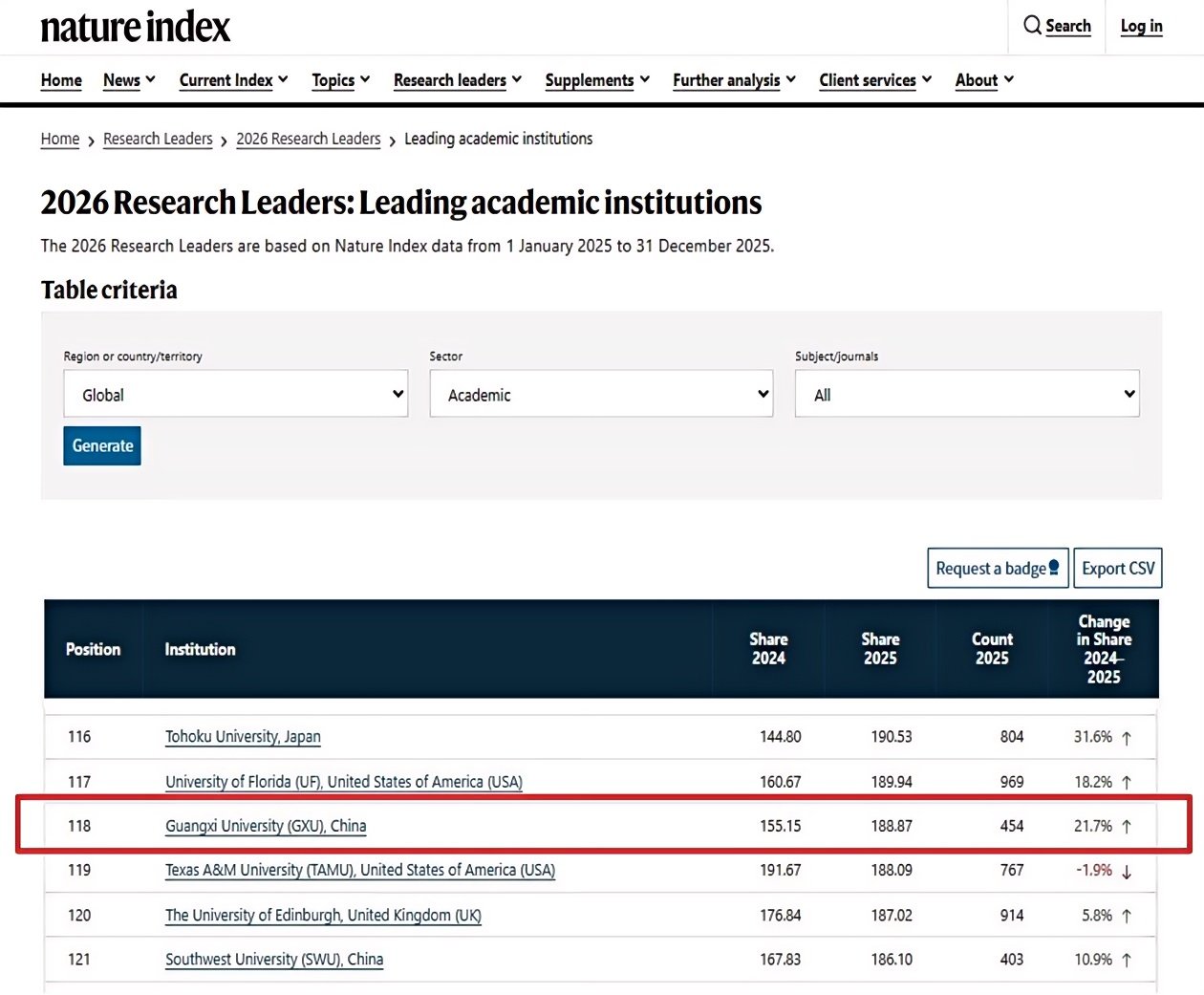Expand the Current Index menu
Viewport: 1204px width, 995px height.
(x=233, y=80)
